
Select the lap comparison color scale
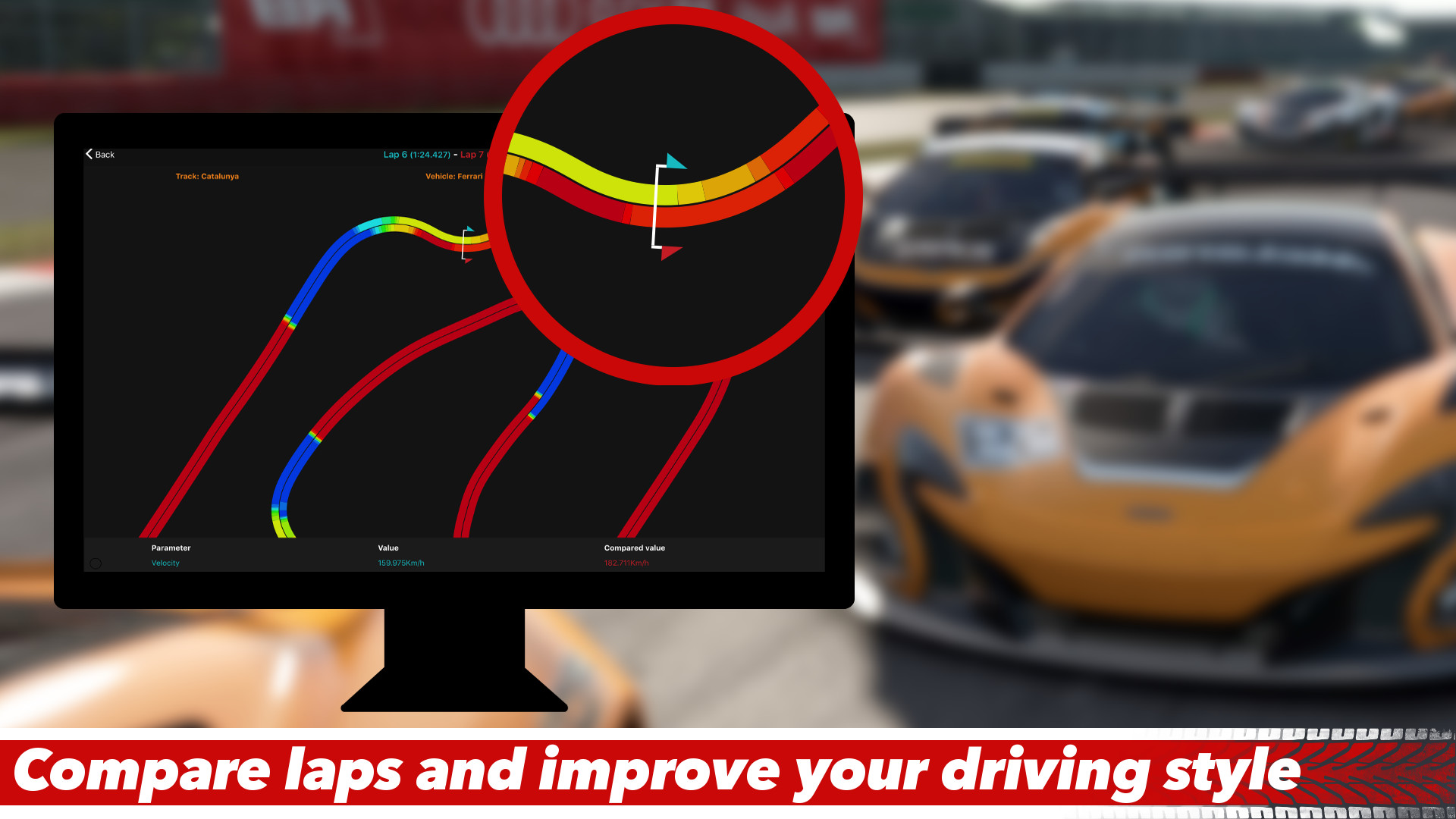(x=97, y=563)
